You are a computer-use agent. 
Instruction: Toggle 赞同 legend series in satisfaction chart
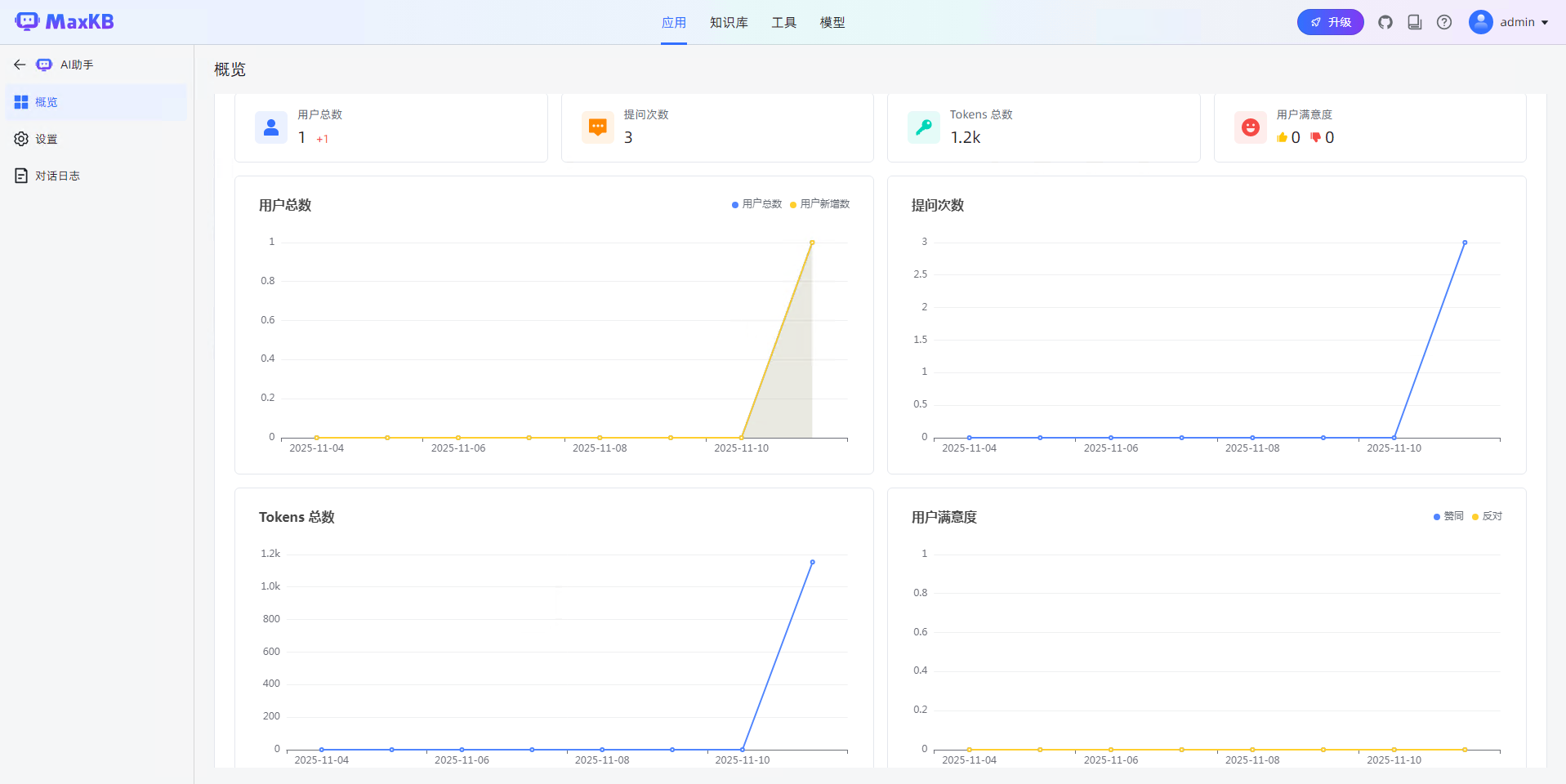[x=1448, y=516]
